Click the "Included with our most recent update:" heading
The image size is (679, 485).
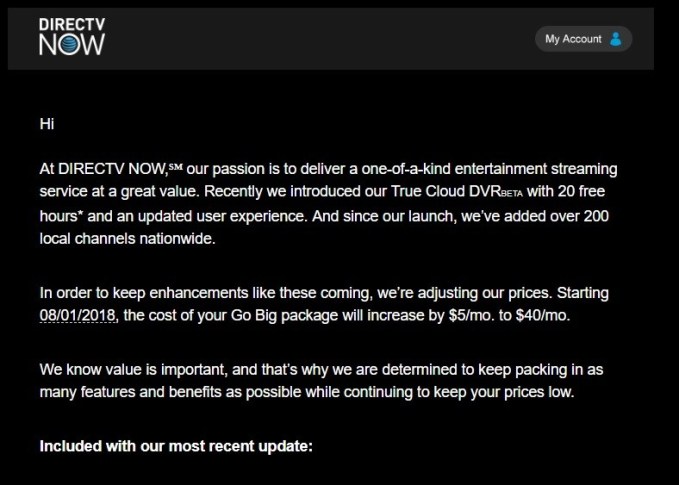[x=176, y=445]
